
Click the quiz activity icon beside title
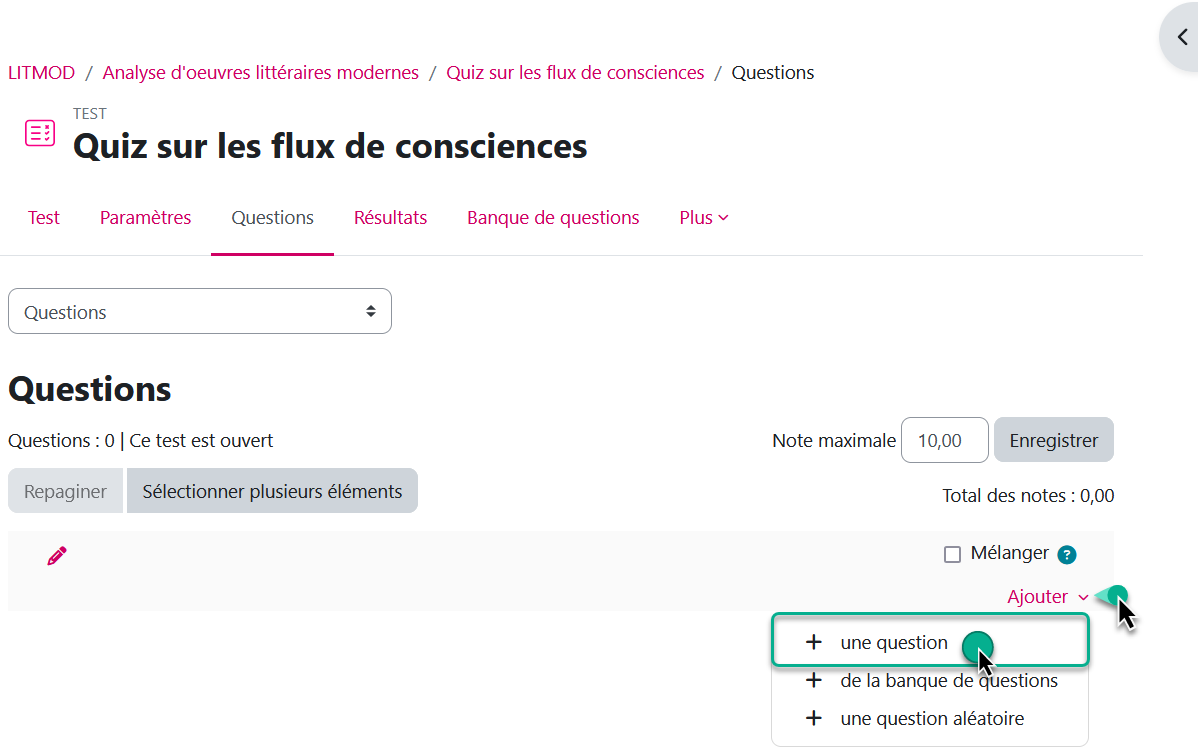pos(40,133)
